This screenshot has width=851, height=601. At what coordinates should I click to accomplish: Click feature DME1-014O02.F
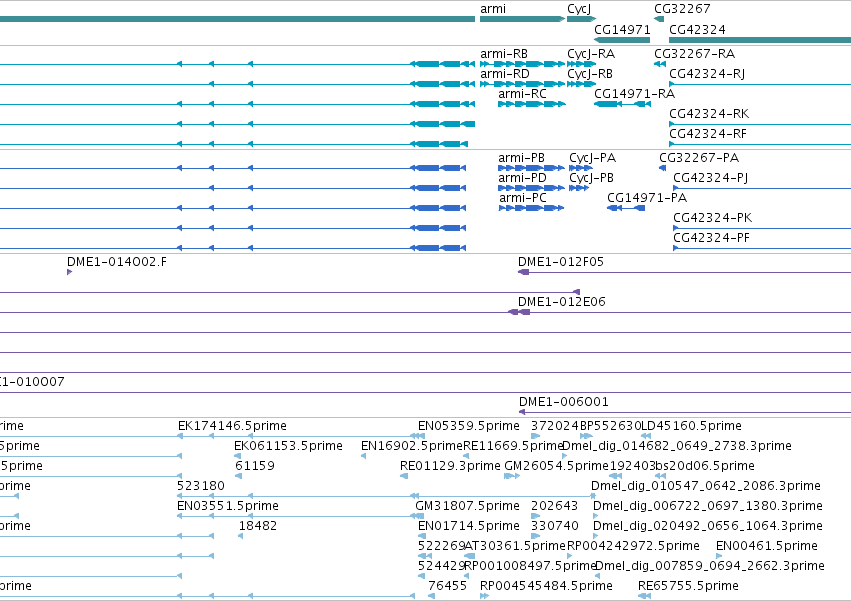coord(117,262)
